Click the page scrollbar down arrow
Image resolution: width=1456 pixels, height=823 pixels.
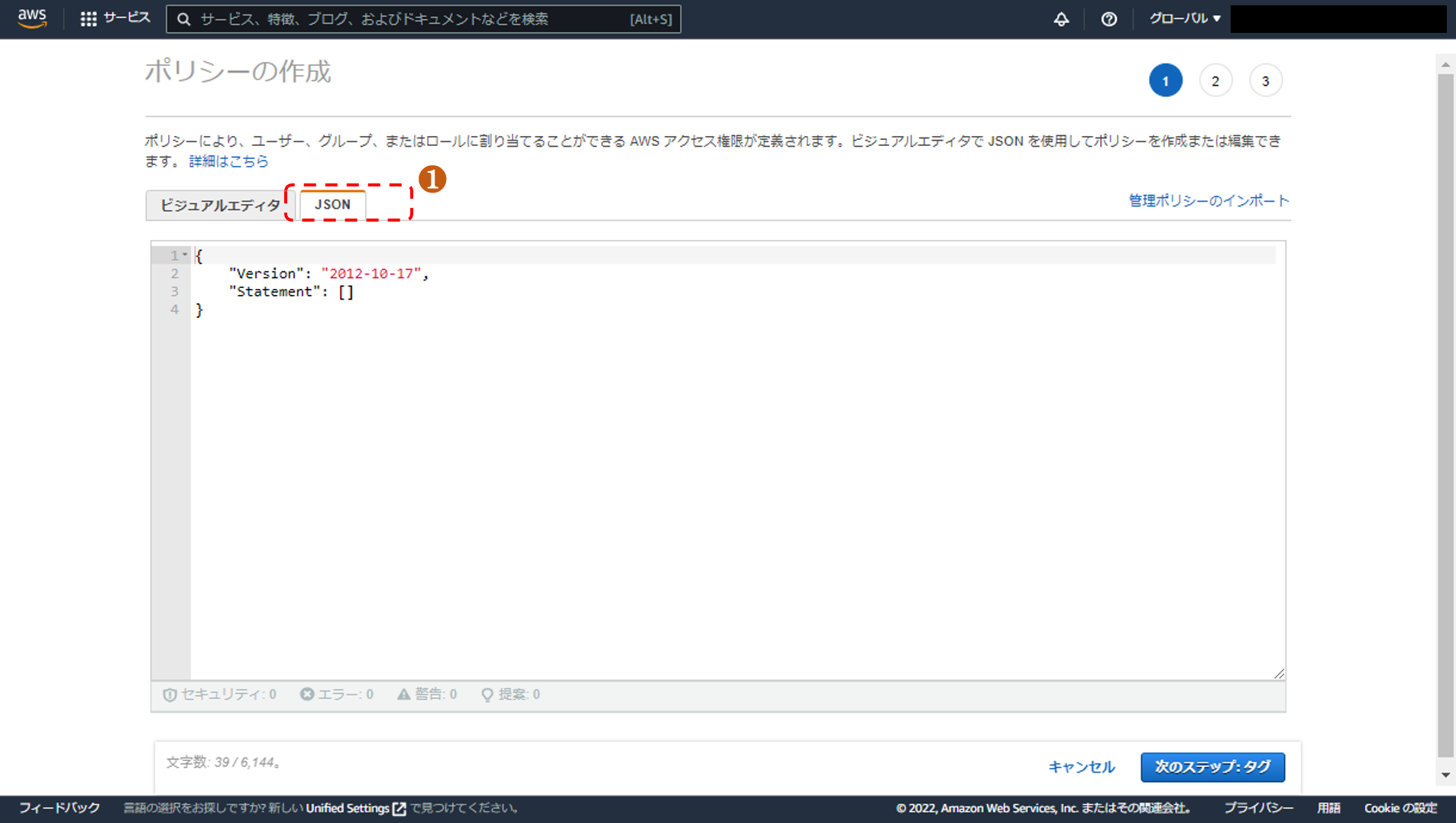tap(1445, 775)
